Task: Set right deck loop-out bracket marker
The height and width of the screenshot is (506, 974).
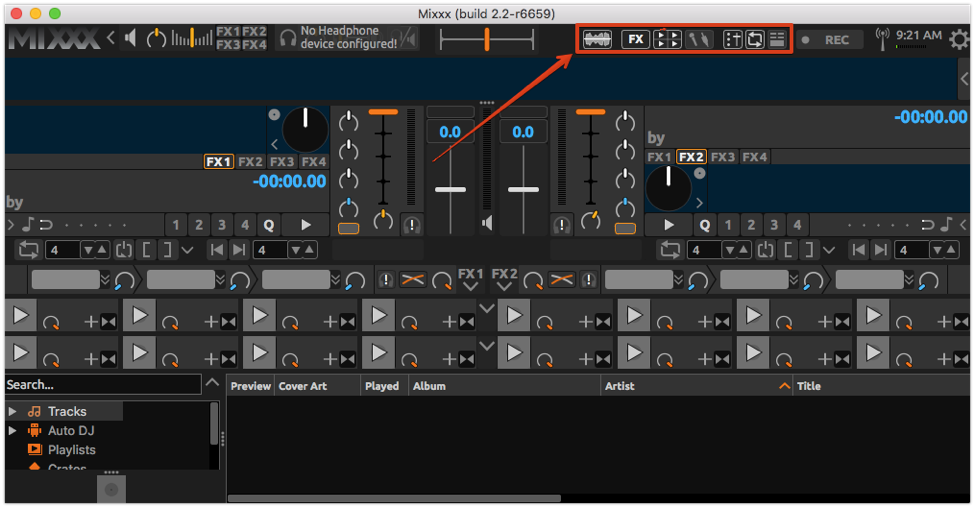Action: [809, 250]
